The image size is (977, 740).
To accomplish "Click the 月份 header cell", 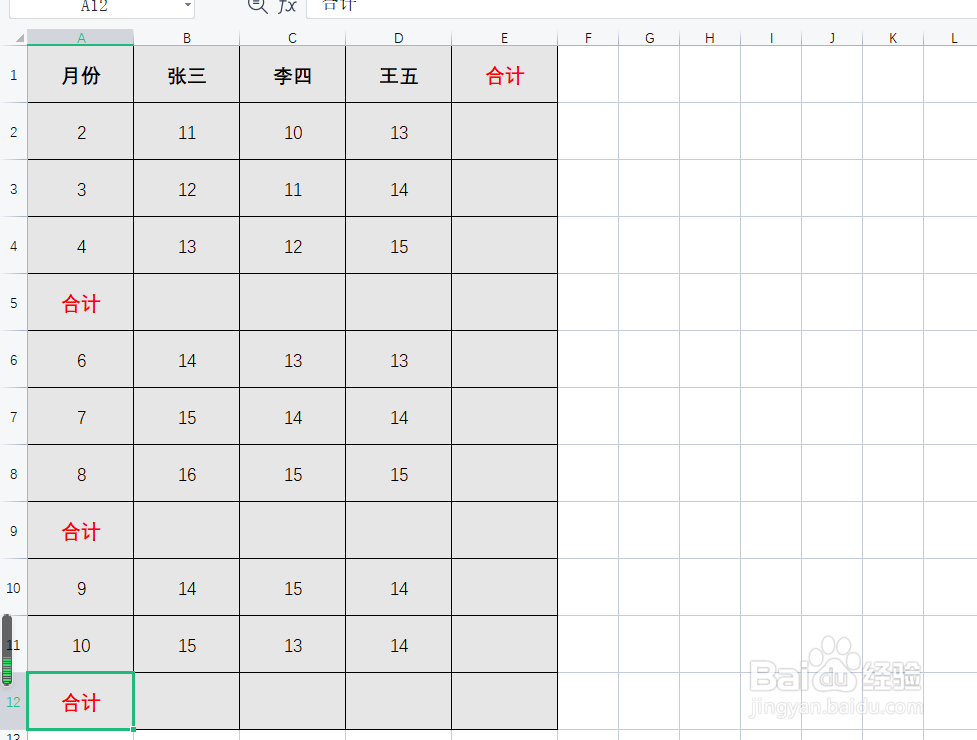I will pos(80,75).
